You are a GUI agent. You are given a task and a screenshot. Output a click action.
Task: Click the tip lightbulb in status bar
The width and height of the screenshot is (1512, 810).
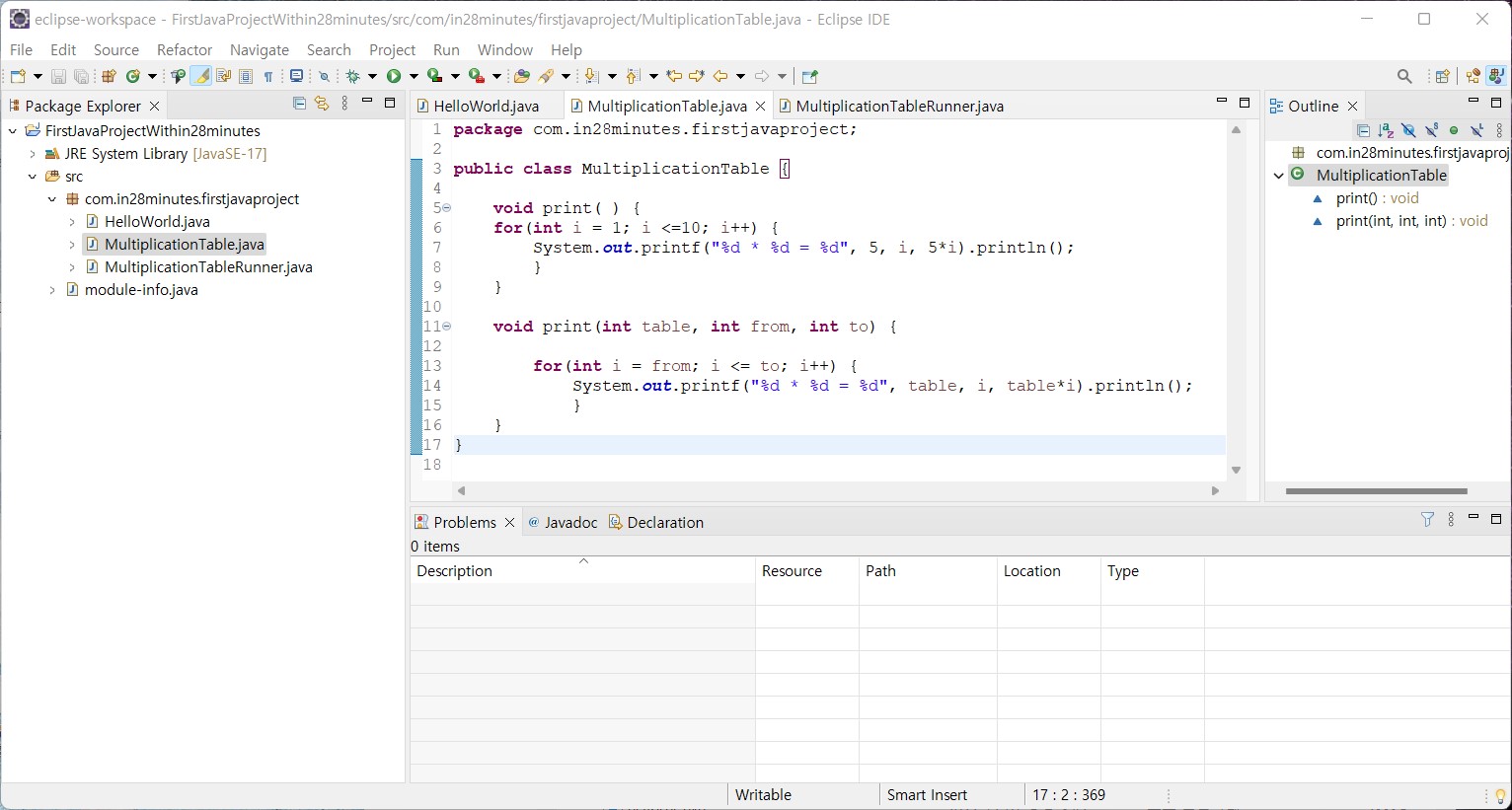click(1500, 795)
